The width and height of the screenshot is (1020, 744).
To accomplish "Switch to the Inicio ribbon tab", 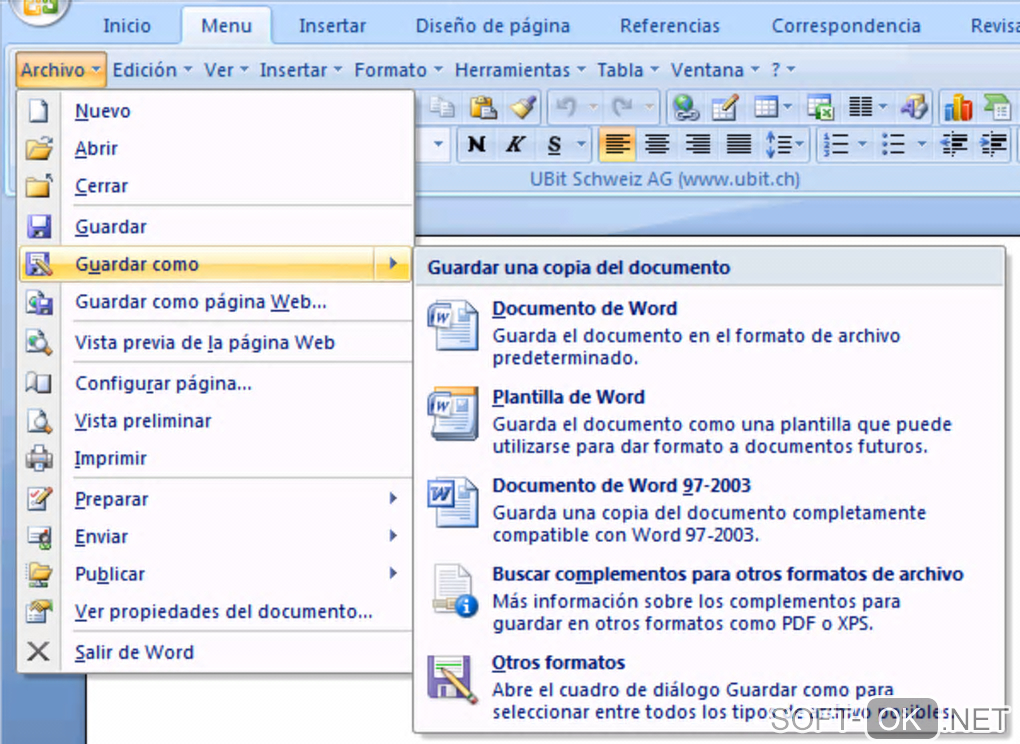I will click(127, 25).
